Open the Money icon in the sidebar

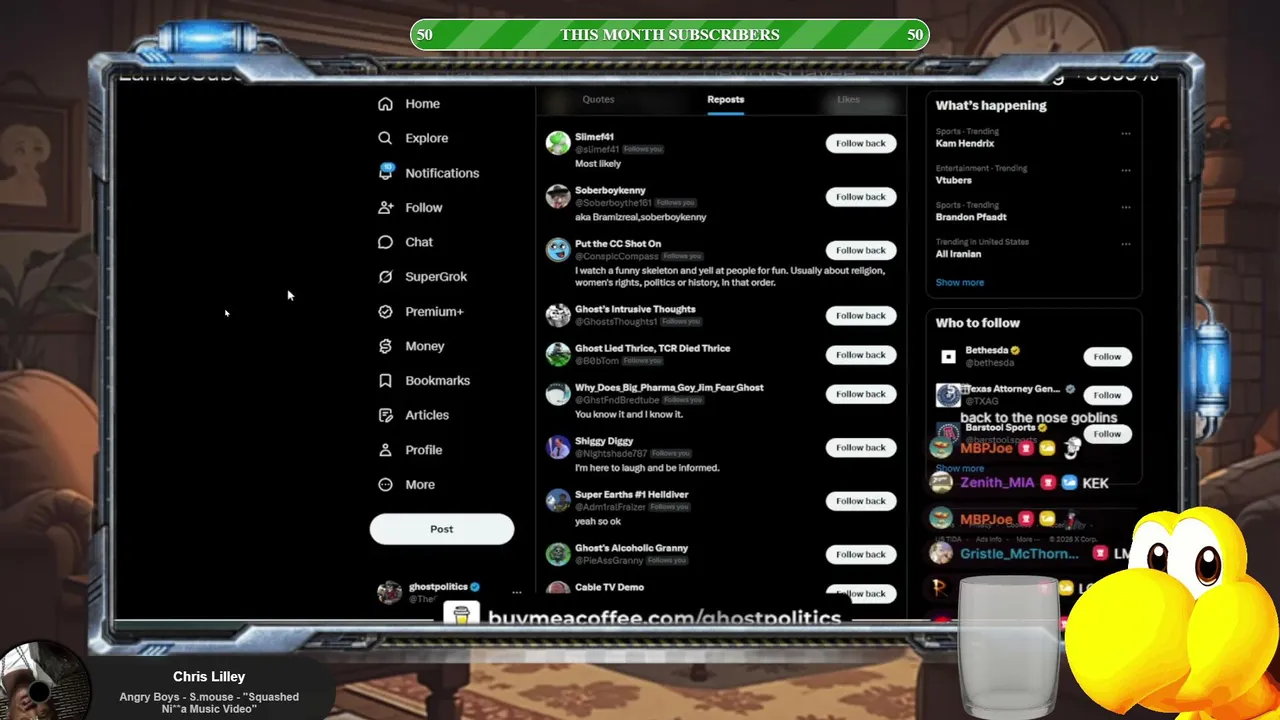(385, 346)
